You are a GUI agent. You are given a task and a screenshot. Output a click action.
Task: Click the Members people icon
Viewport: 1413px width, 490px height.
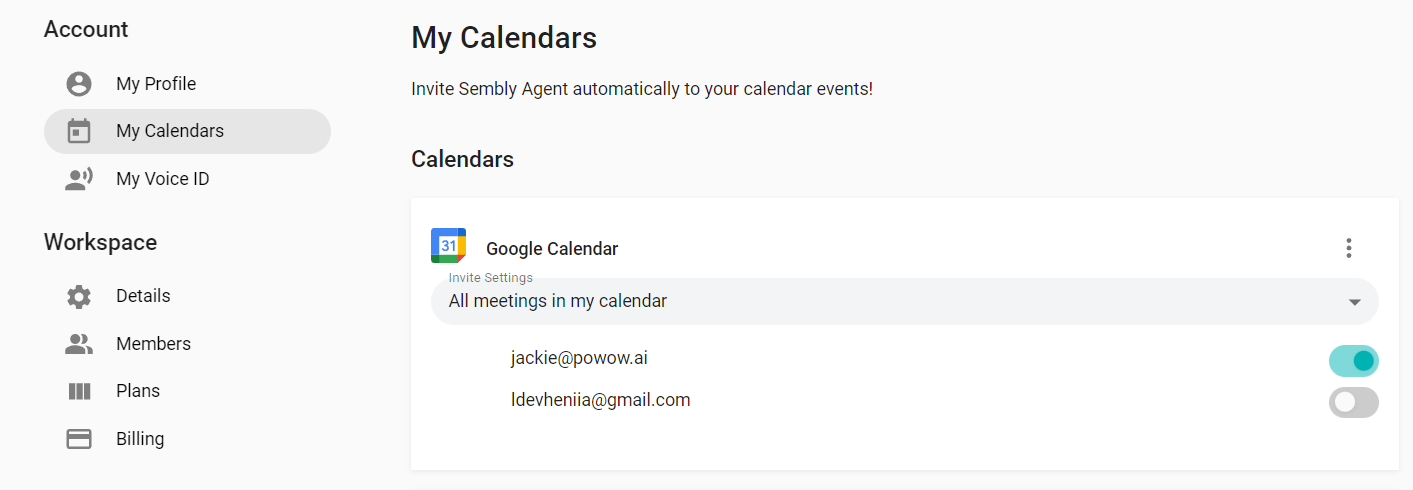[79, 344]
